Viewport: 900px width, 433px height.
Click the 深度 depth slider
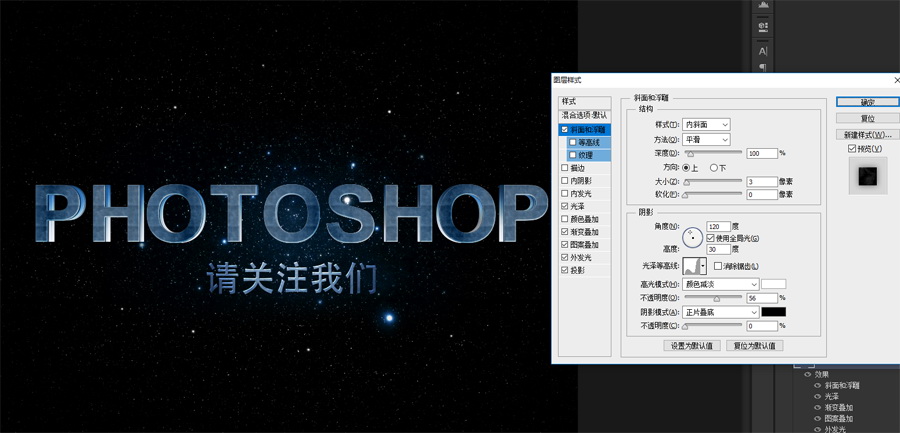click(x=712, y=153)
